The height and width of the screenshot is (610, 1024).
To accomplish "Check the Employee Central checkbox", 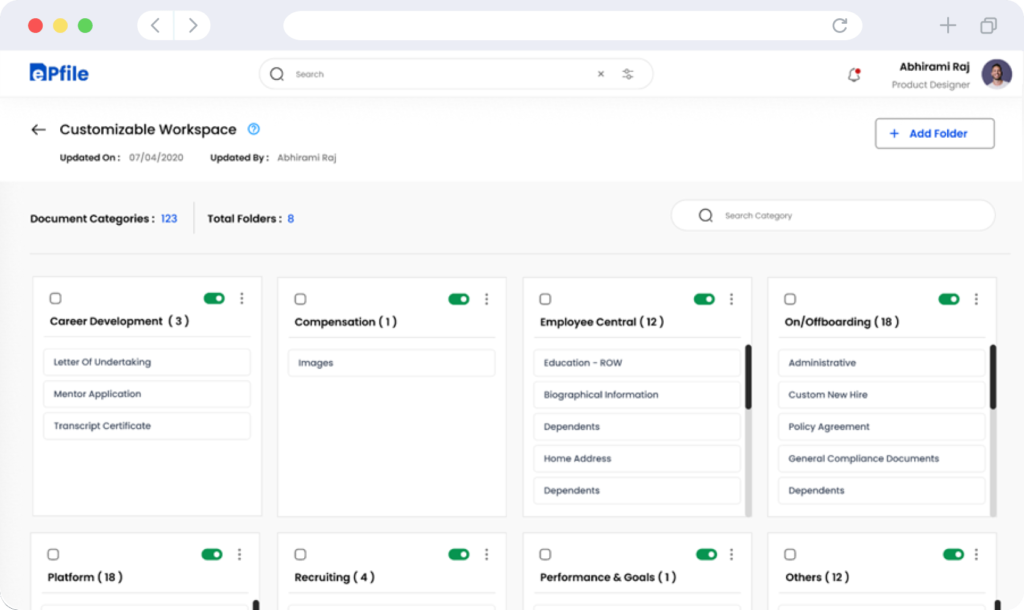I will coord(545,298).
